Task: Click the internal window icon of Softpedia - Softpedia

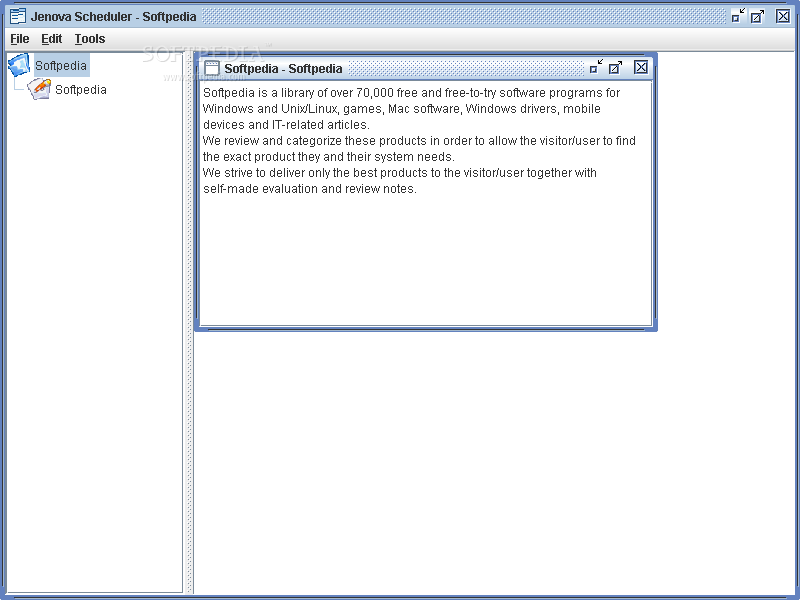Action: tap(212, 68)
